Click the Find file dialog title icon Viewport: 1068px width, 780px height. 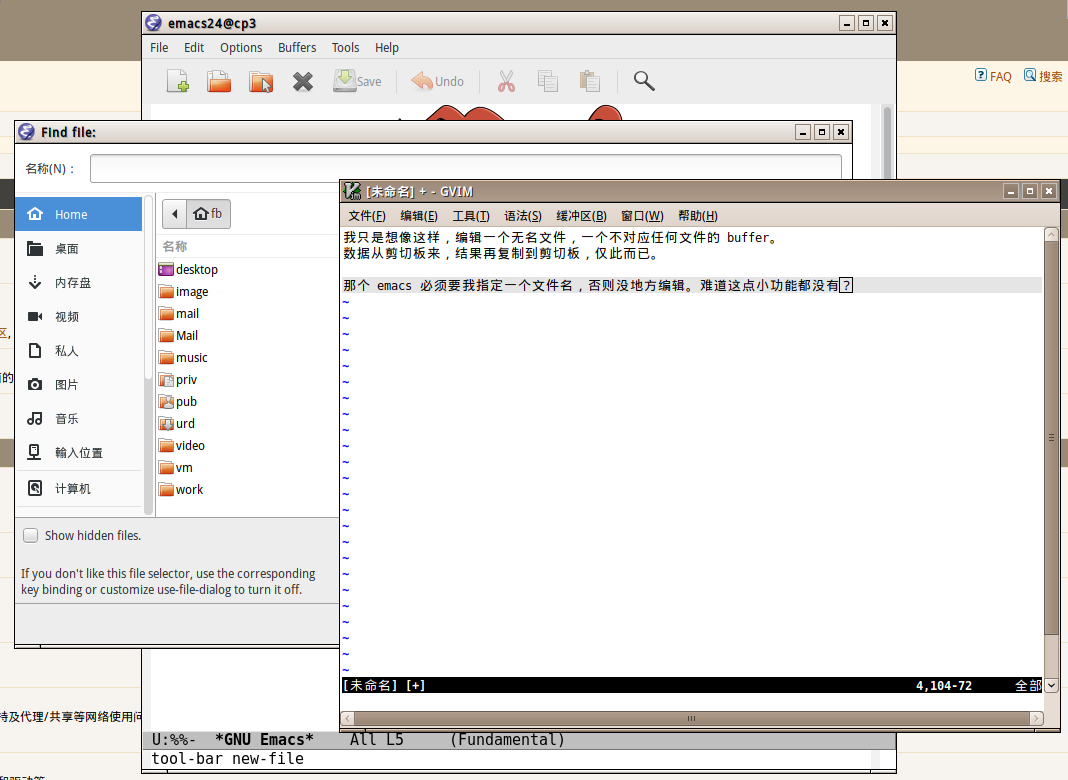27,132
